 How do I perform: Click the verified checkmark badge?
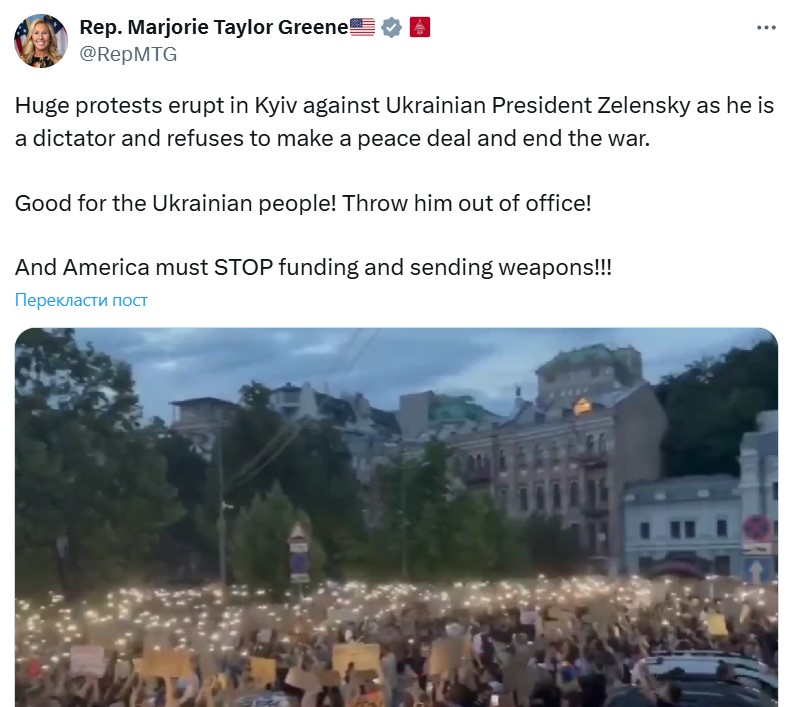(391, 28)
